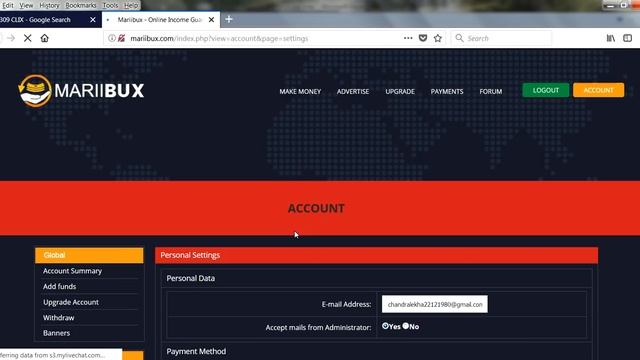Open the PAYMENTS navigation link
Screen dimensions: 640x360
pos(447,91)
